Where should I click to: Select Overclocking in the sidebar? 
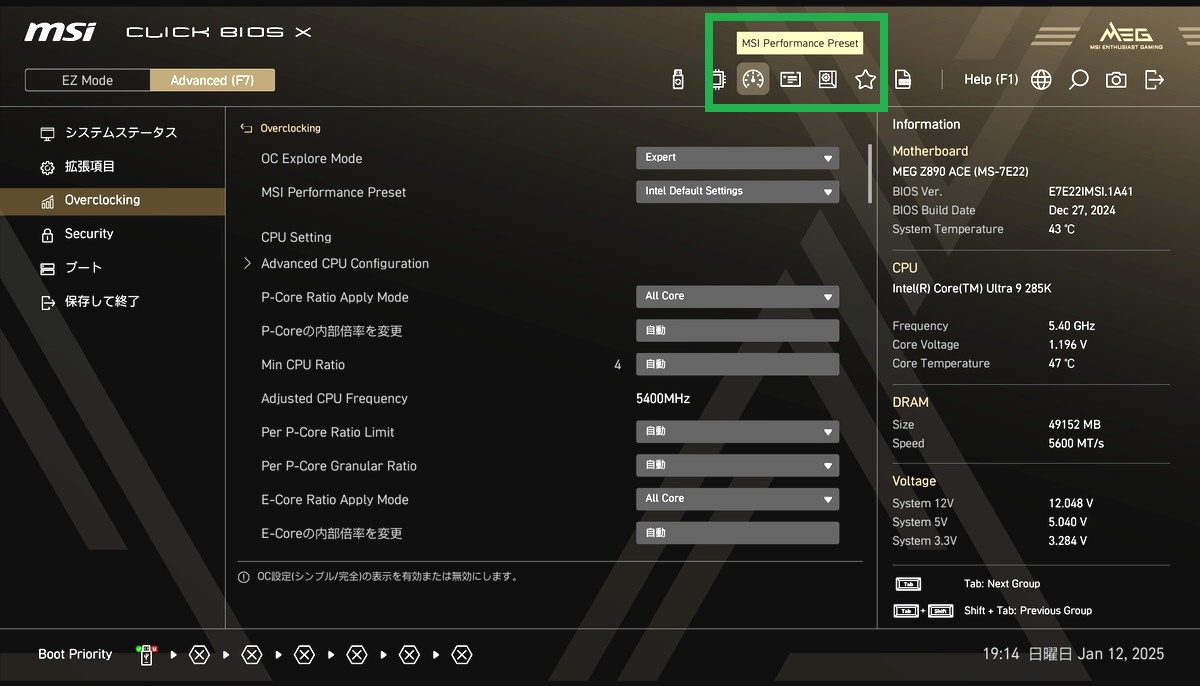tap(112, 200)
